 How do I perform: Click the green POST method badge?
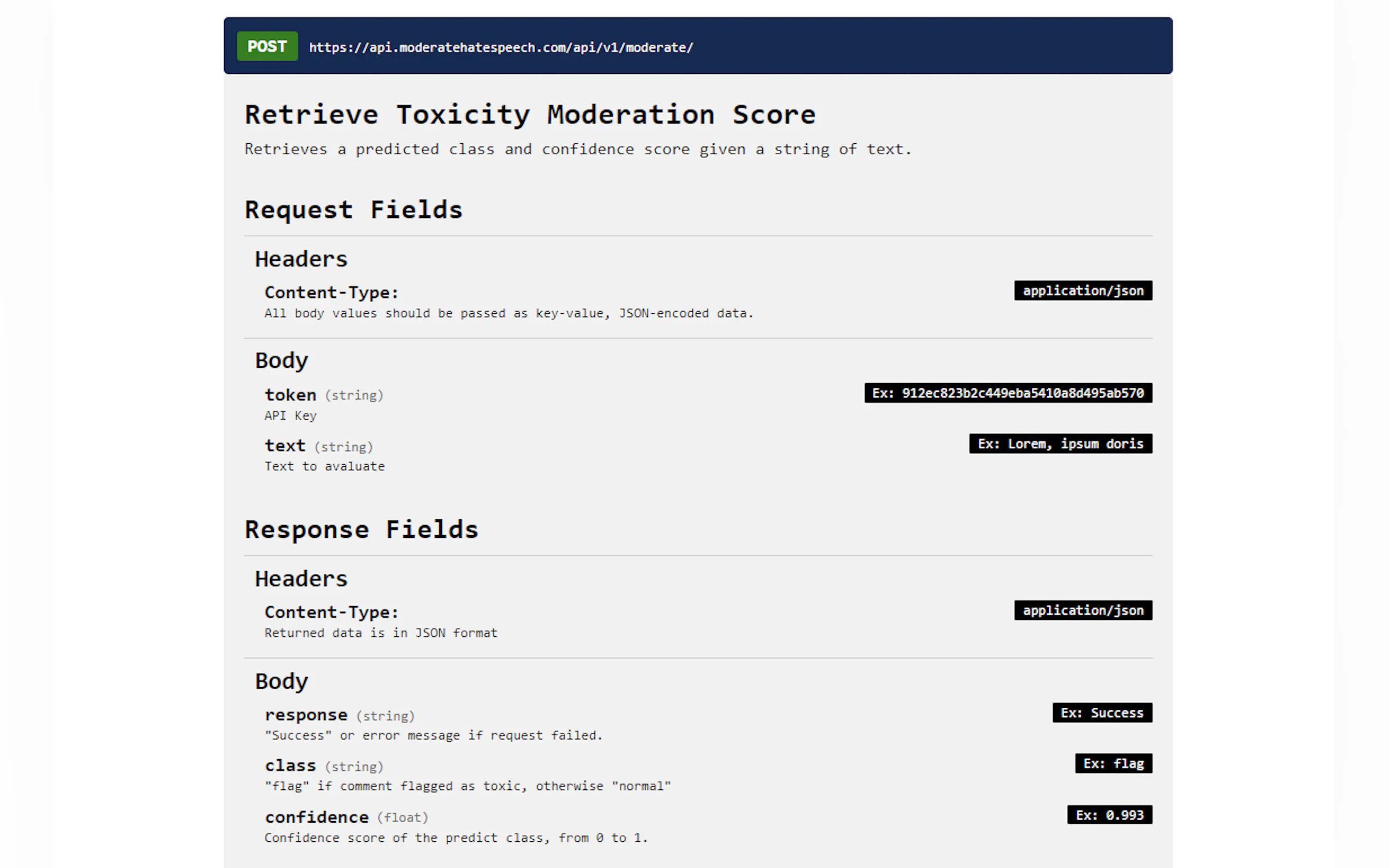[267, 46]
